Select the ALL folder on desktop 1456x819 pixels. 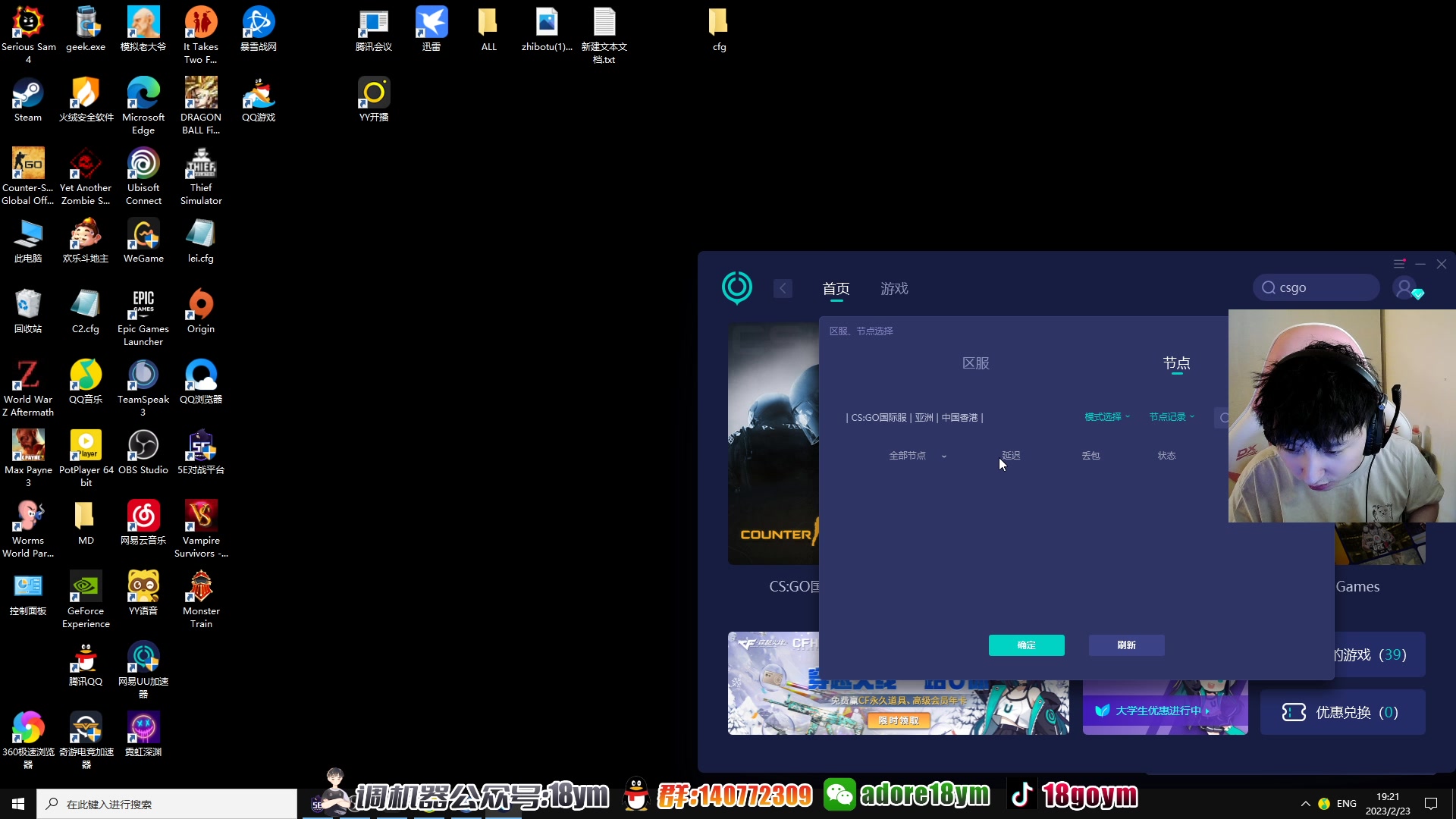pyautogui.click(x=489, y=29)
